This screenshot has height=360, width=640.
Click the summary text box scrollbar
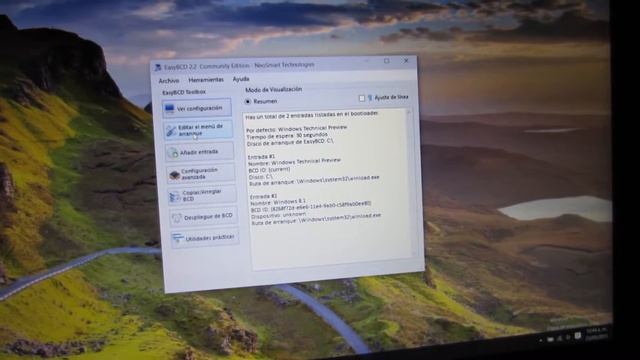tap(411, 182)
